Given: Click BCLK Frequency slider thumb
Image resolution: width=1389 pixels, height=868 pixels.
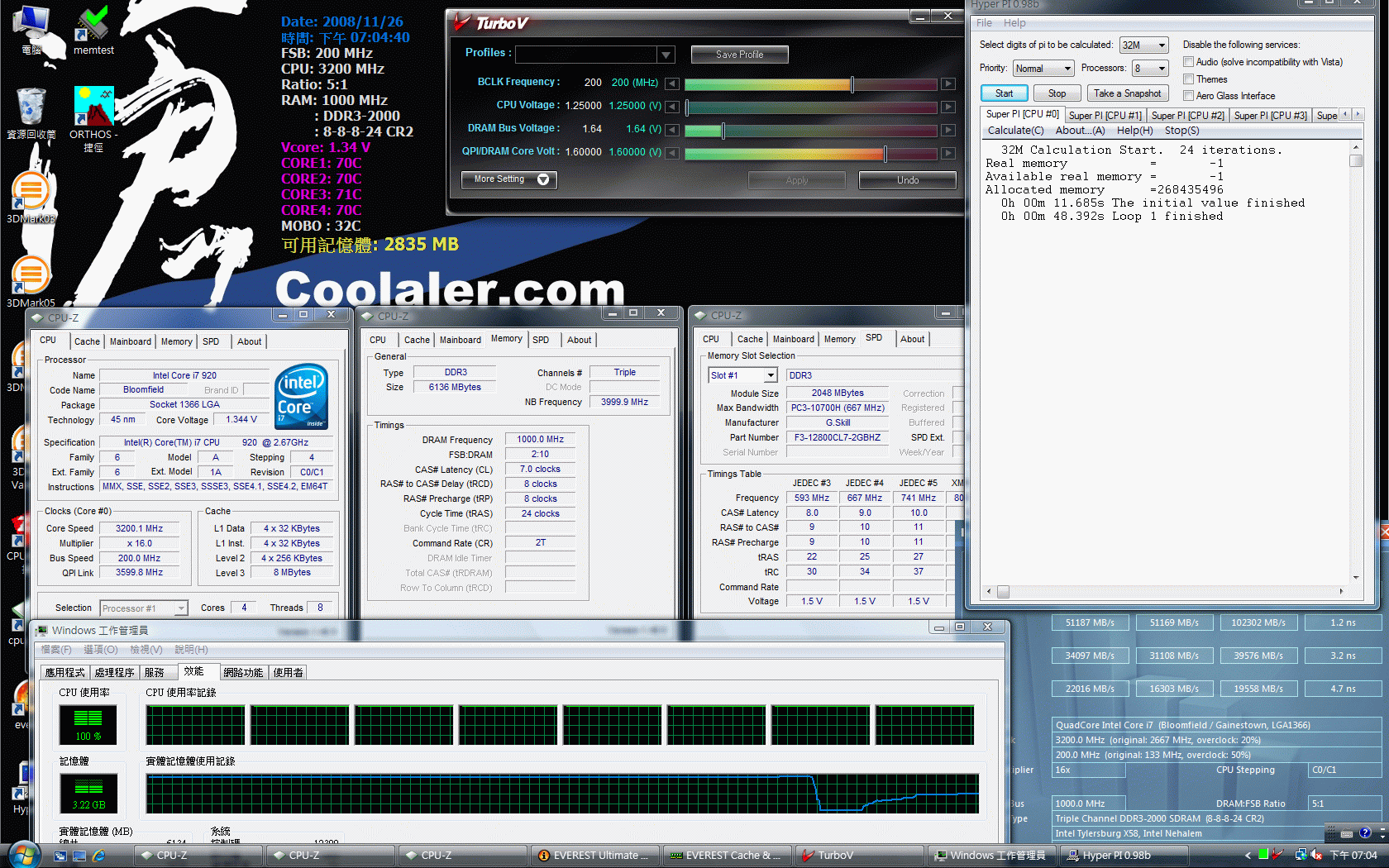Looking at the screenshot, I should (x=852, y=83).
